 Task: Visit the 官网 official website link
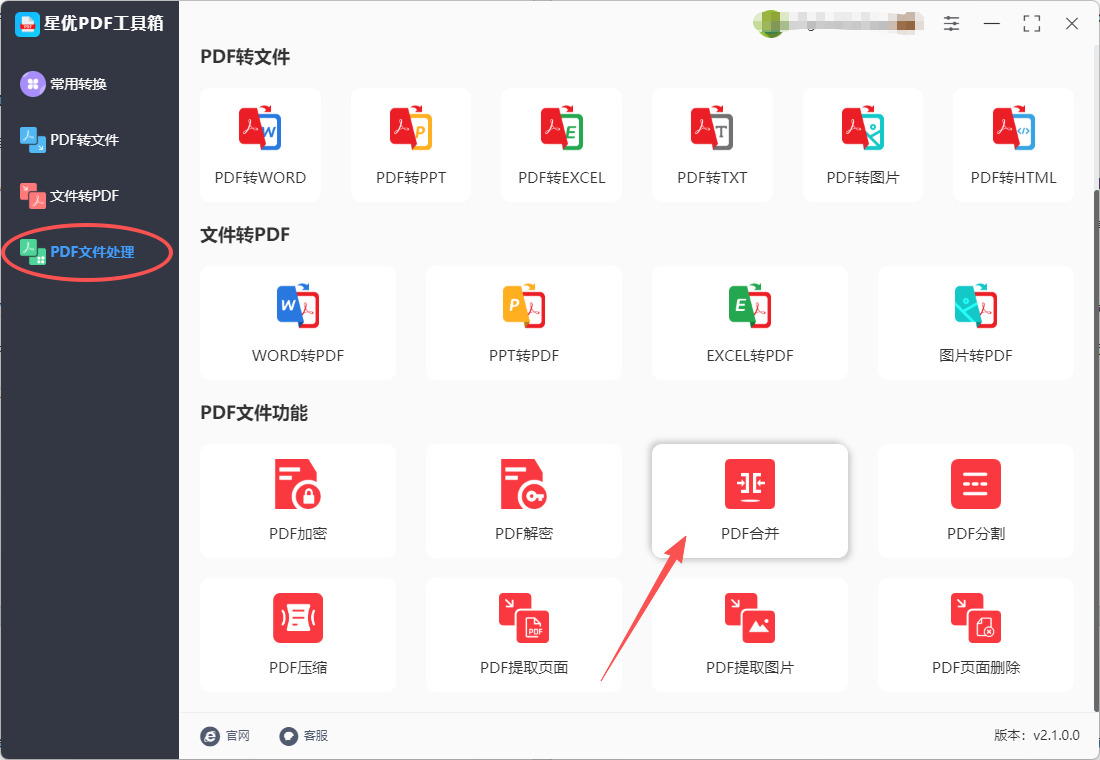click(x=225, y=735)
